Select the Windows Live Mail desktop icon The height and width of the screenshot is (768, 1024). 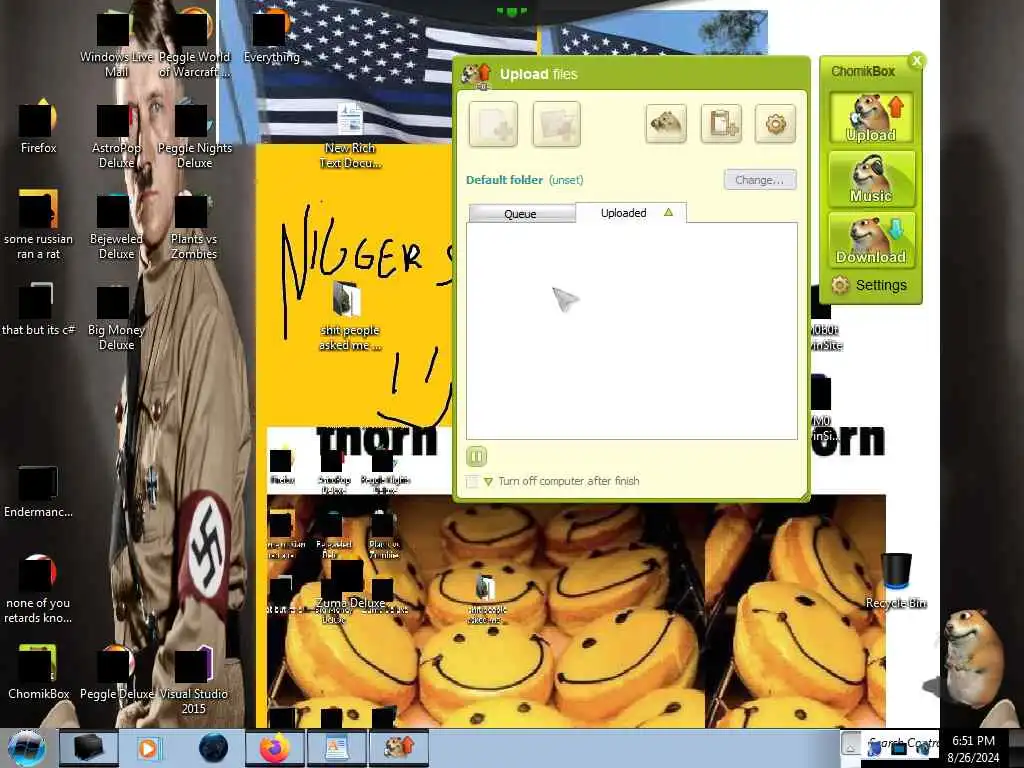click(116, 44)
